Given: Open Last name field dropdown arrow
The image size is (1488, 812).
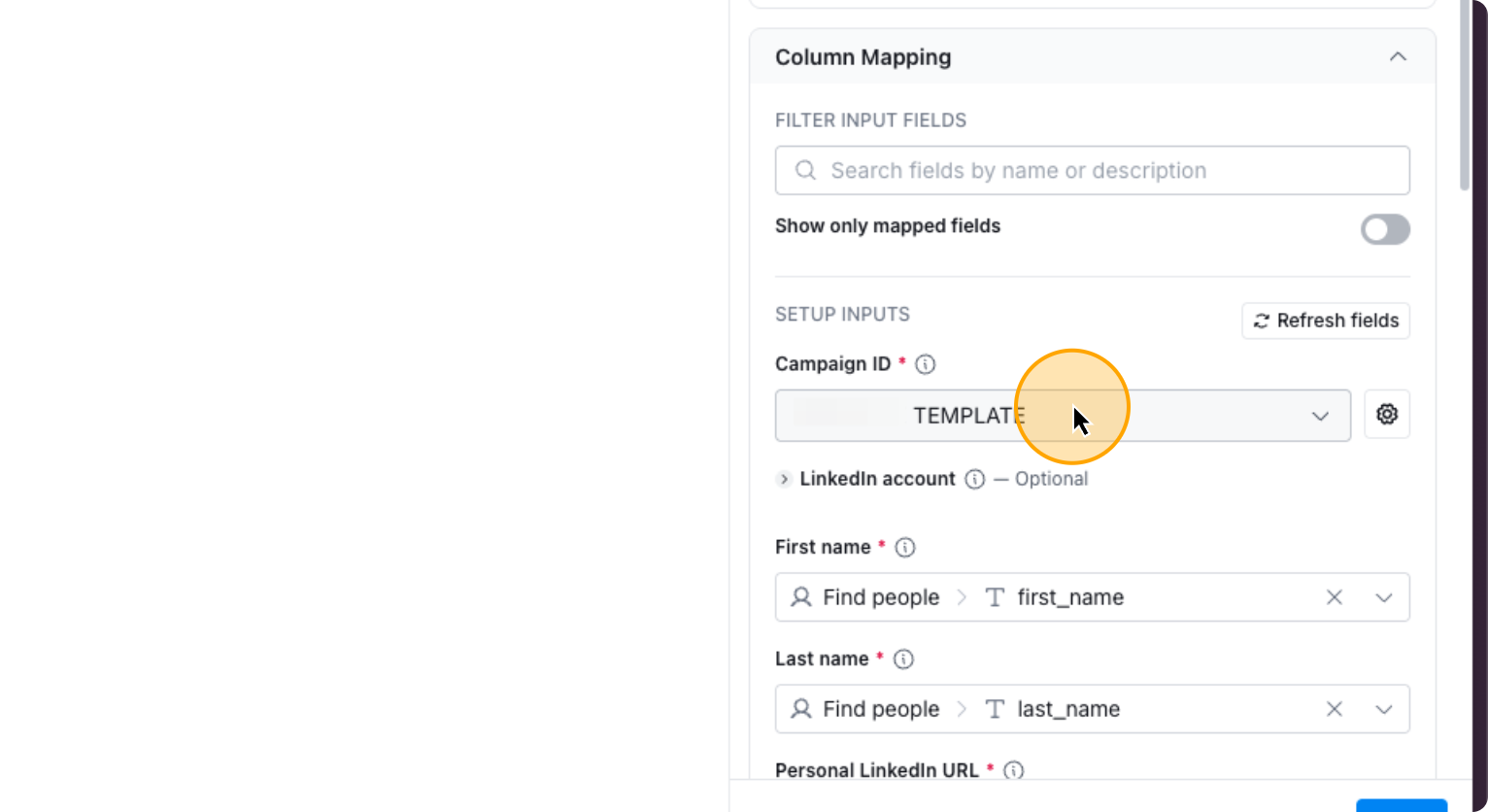Looking at the screenshot, I should [x=1384, y=709].
